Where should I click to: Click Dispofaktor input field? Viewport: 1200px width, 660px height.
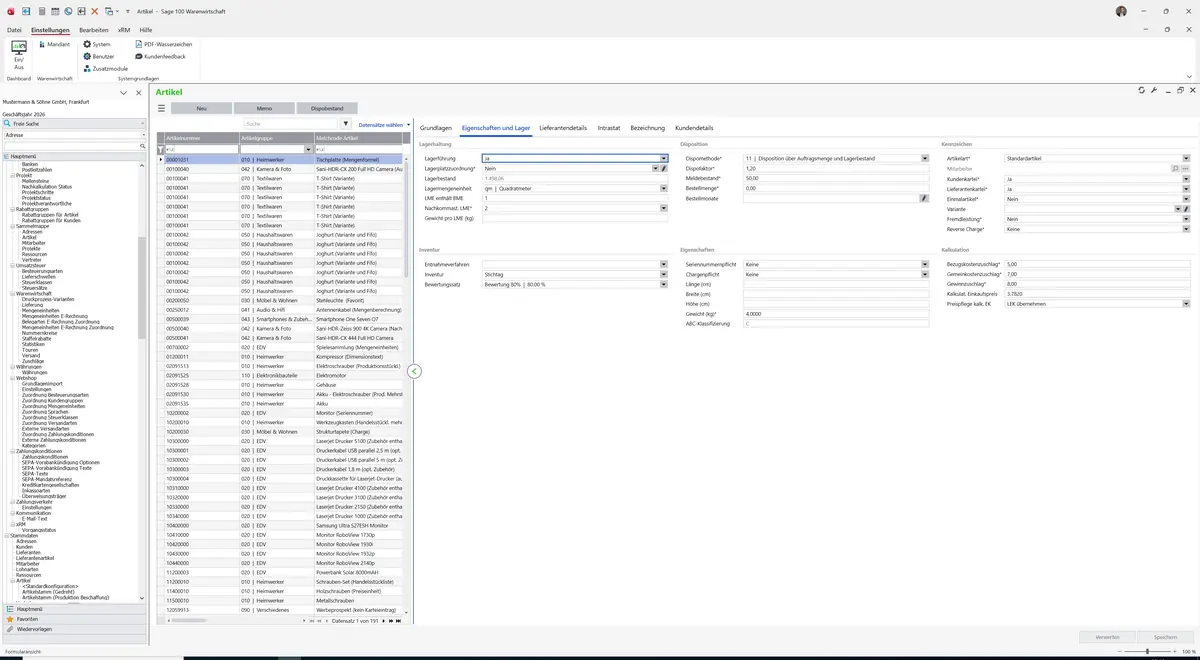pos(836,168)
